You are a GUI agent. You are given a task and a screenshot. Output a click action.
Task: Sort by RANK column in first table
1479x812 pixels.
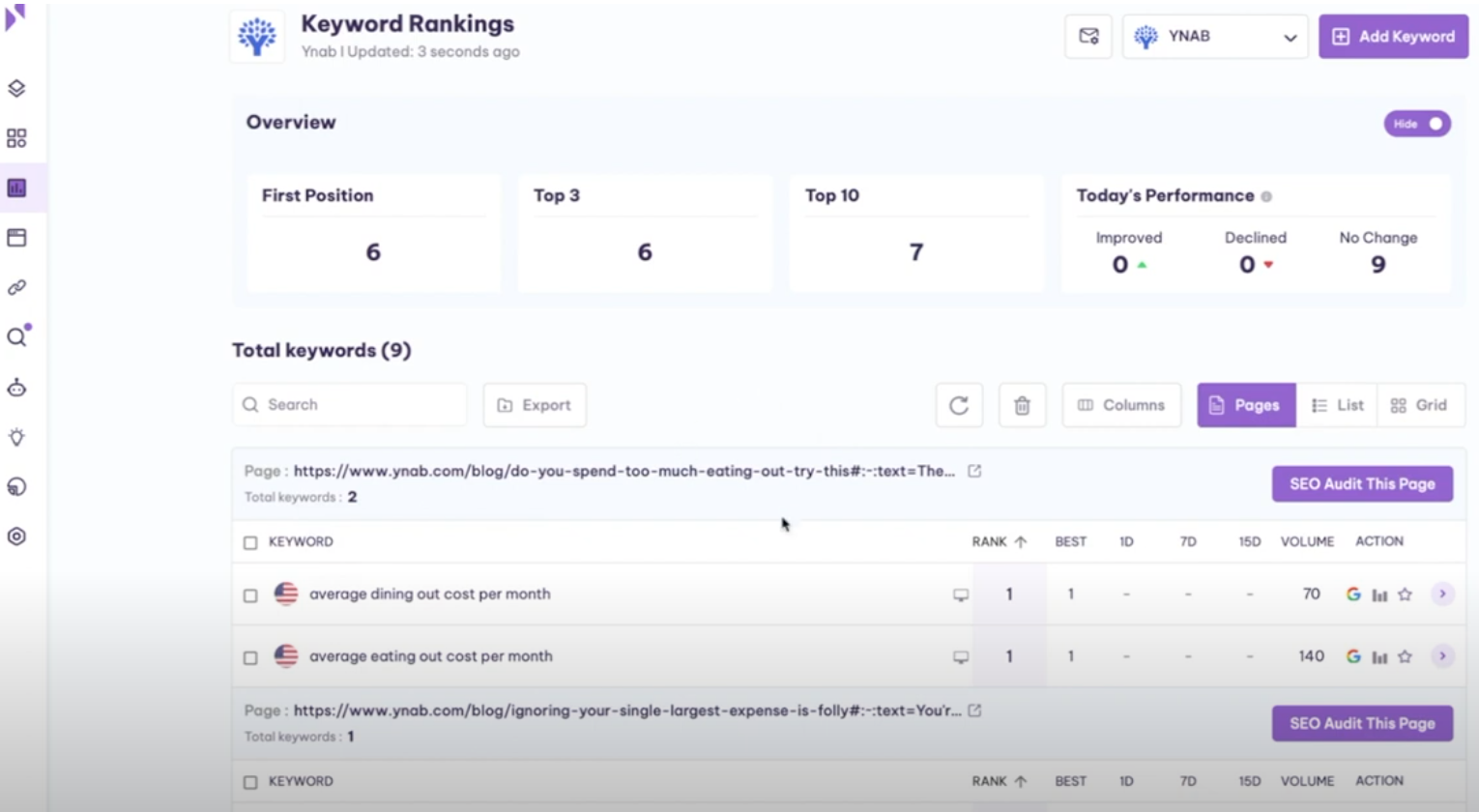(1000, 541)
